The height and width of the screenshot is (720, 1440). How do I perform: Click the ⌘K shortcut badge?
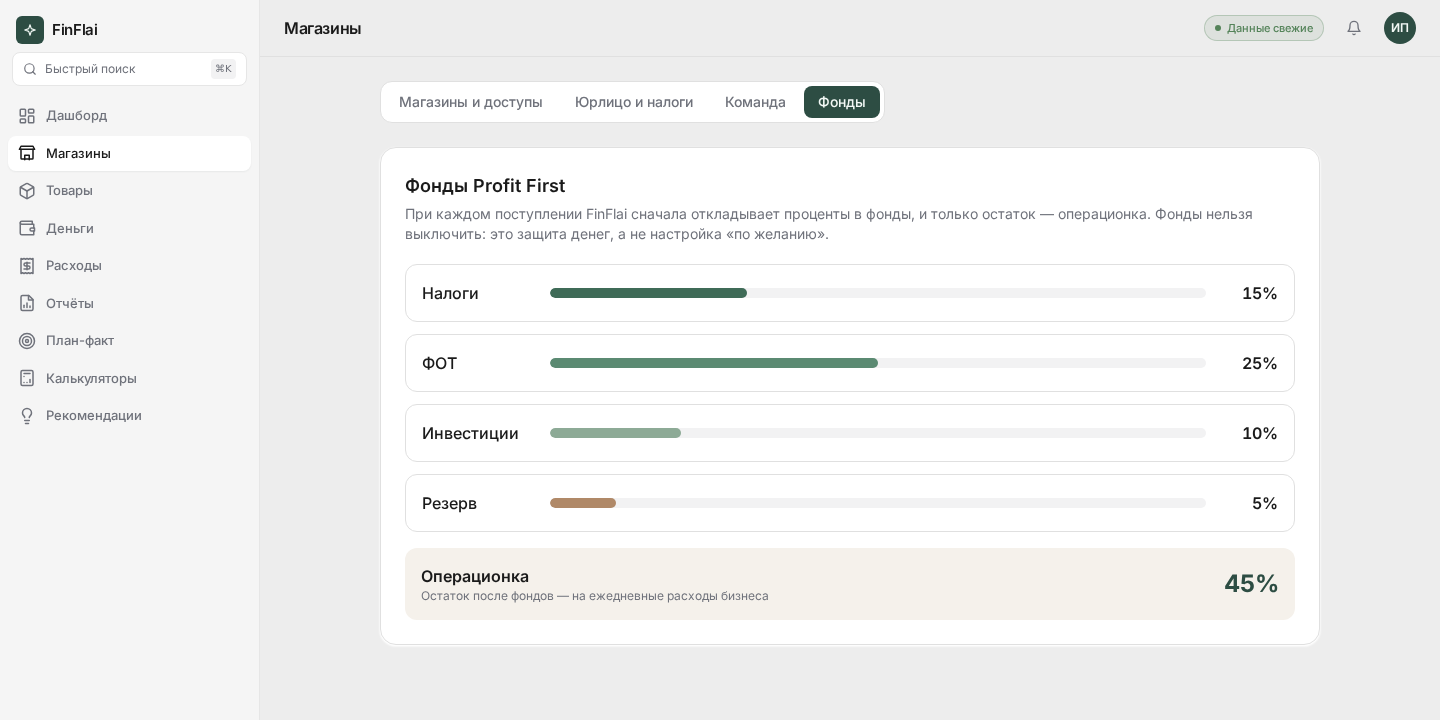[223, 69]
